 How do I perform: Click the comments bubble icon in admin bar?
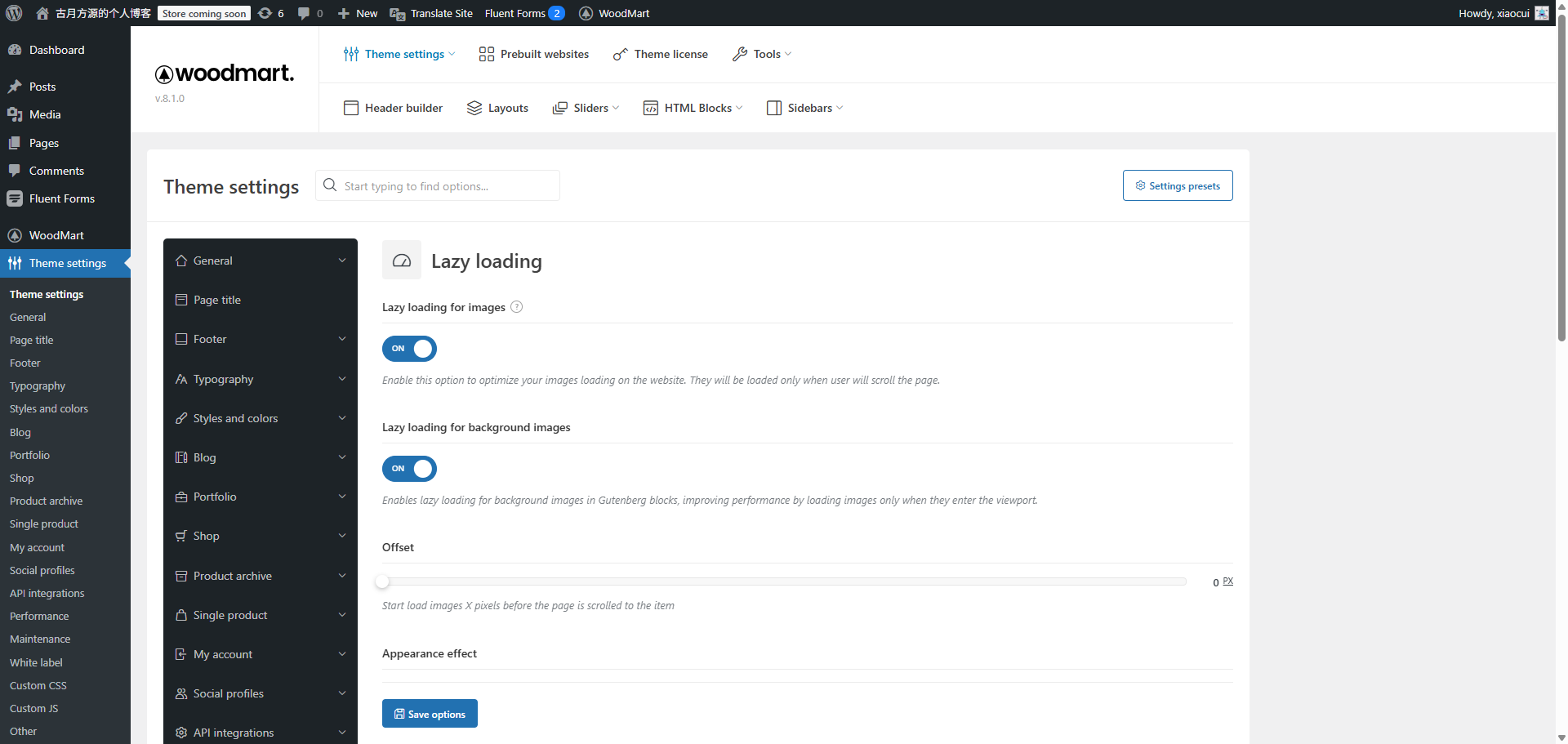coord(310,13)
